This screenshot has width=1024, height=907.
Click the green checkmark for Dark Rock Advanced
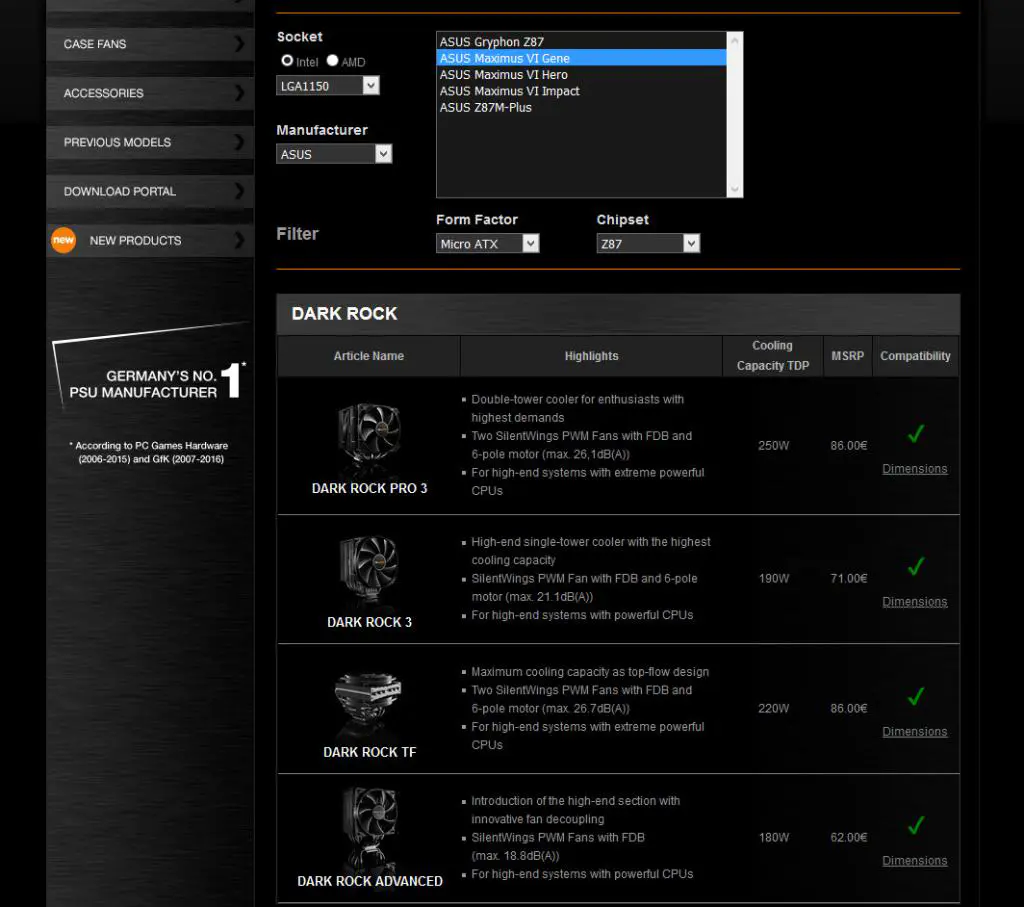point(915,826)
